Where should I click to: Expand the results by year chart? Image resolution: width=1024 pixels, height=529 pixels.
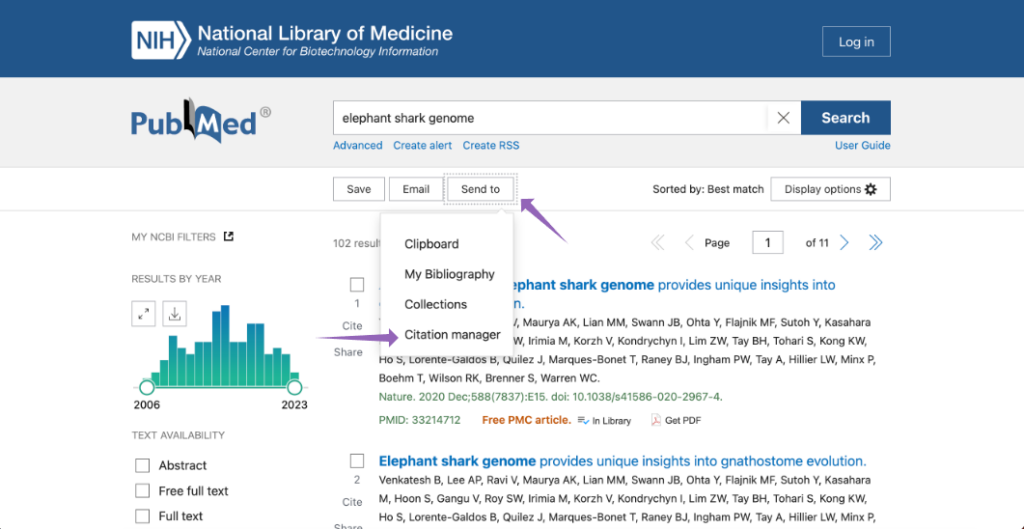[x=144, y=314]
